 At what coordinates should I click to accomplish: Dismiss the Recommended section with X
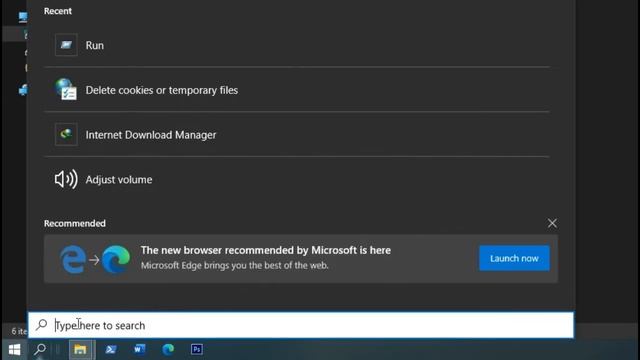click(552, 223)
